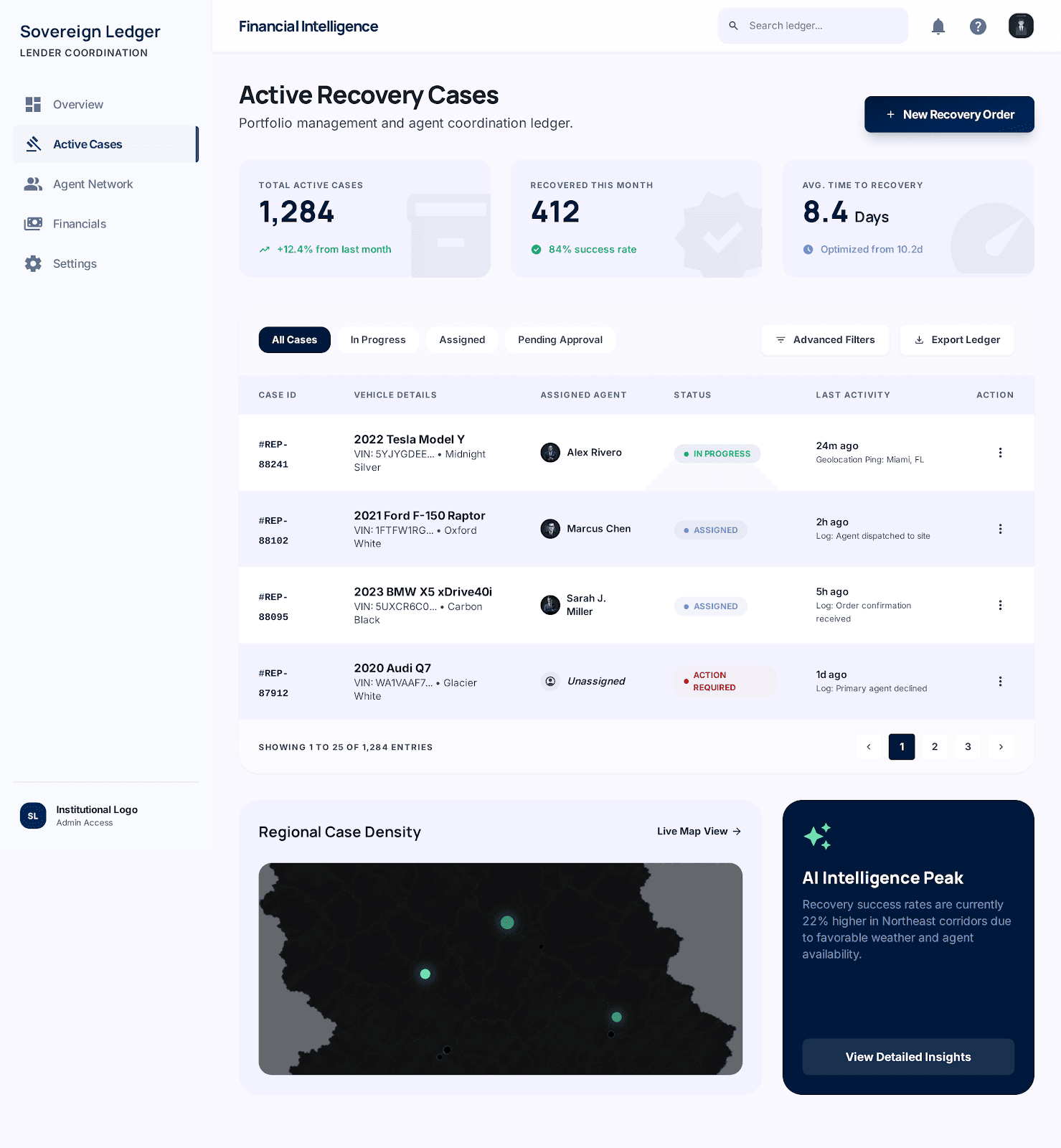Click the search magnifier icon
Screen dimensions: 1061x1148
[733, 26]
